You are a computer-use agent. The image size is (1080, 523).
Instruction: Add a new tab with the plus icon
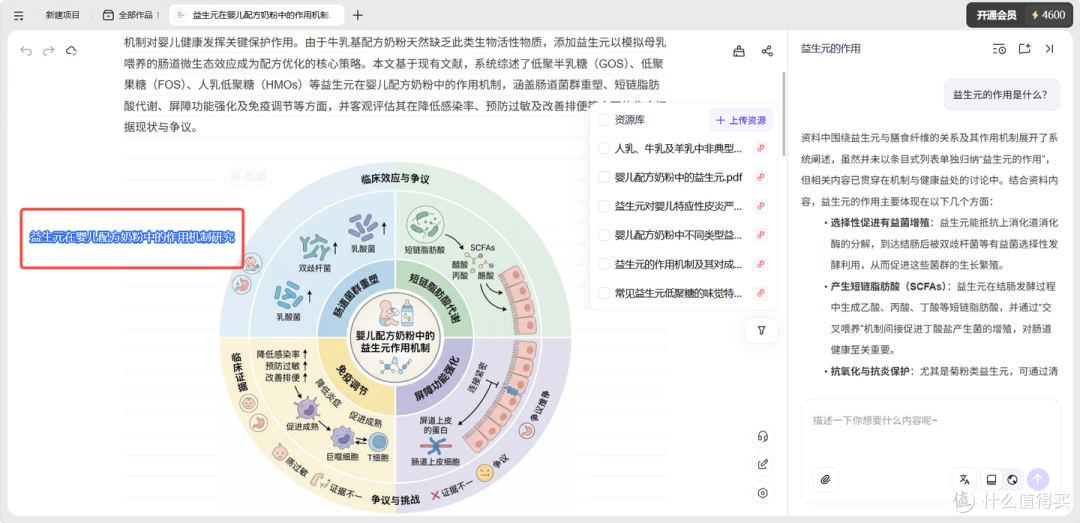point(357,15)
